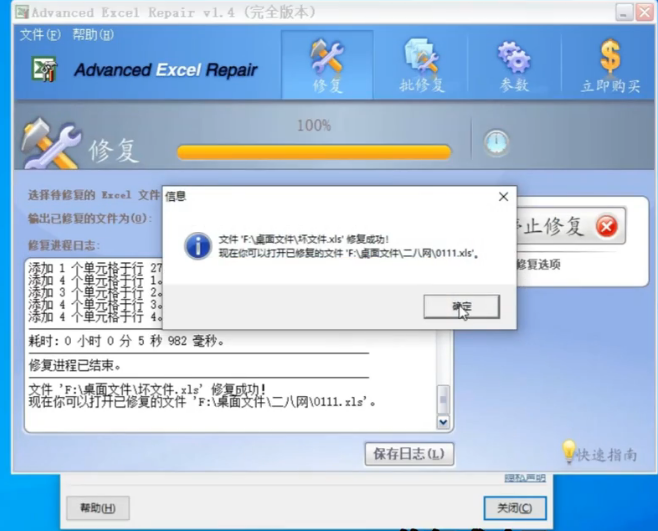
Task: Open the 文件(F) menu
Action: pos(40,34)
